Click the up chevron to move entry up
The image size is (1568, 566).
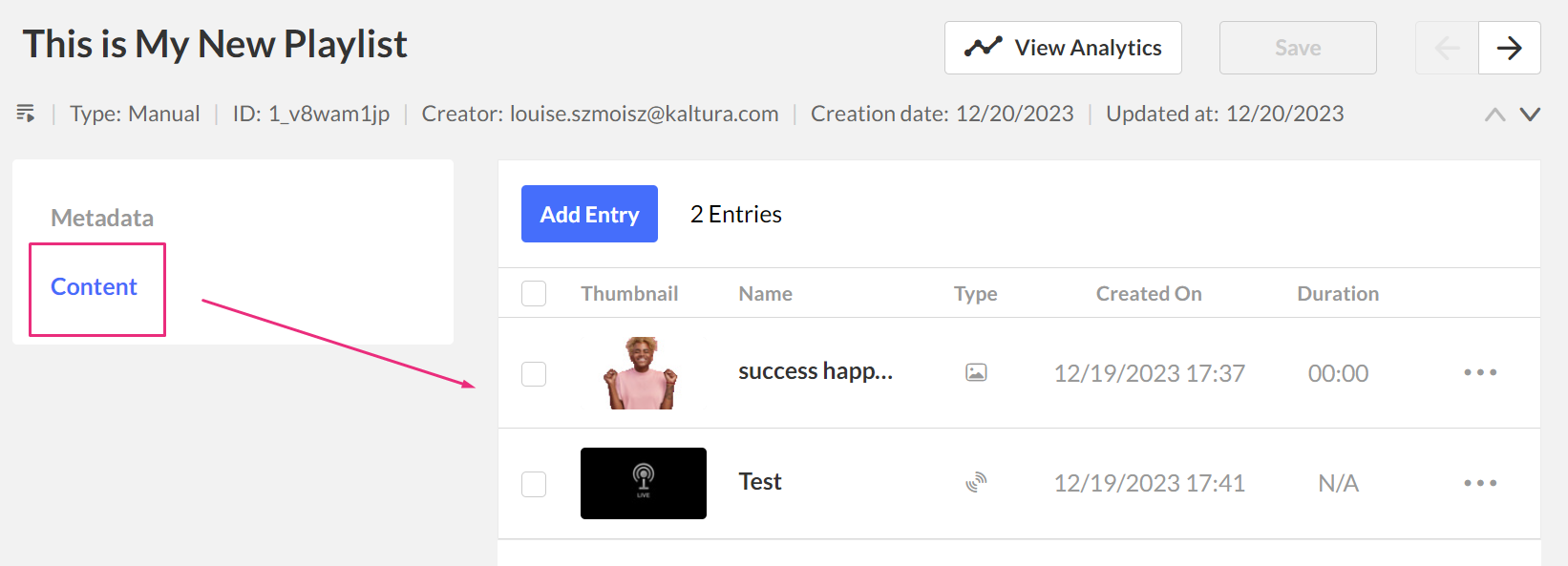tap(1495, 115)
